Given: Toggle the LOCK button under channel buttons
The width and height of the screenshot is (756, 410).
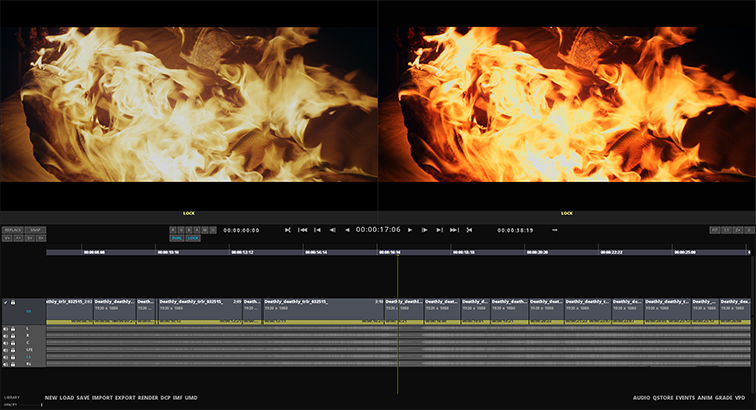Looking at the screenshot, I should [193, 238].
